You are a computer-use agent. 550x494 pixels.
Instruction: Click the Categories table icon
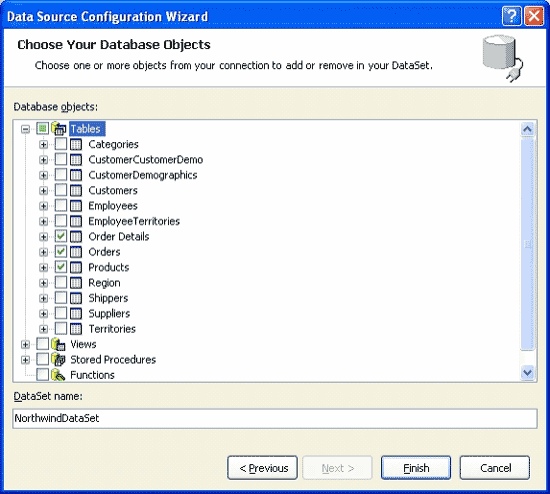[x=76, y=144]
